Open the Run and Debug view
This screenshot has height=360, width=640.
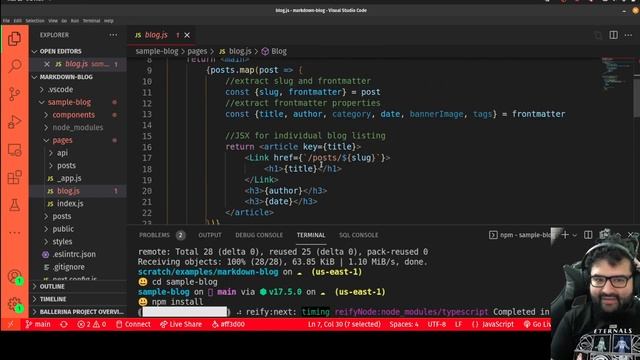pos(15,122)
